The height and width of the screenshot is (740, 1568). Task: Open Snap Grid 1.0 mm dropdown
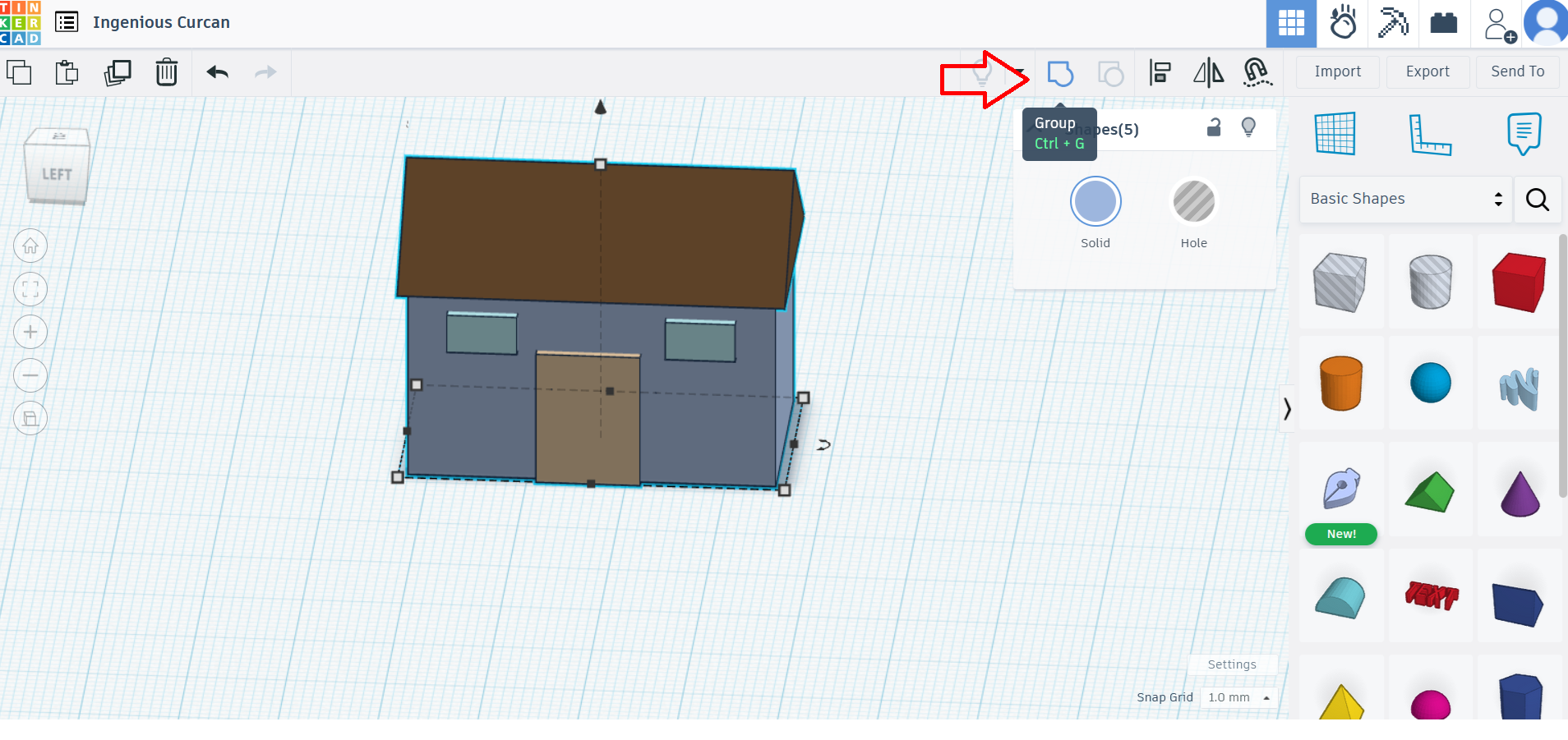[1238, 697]
